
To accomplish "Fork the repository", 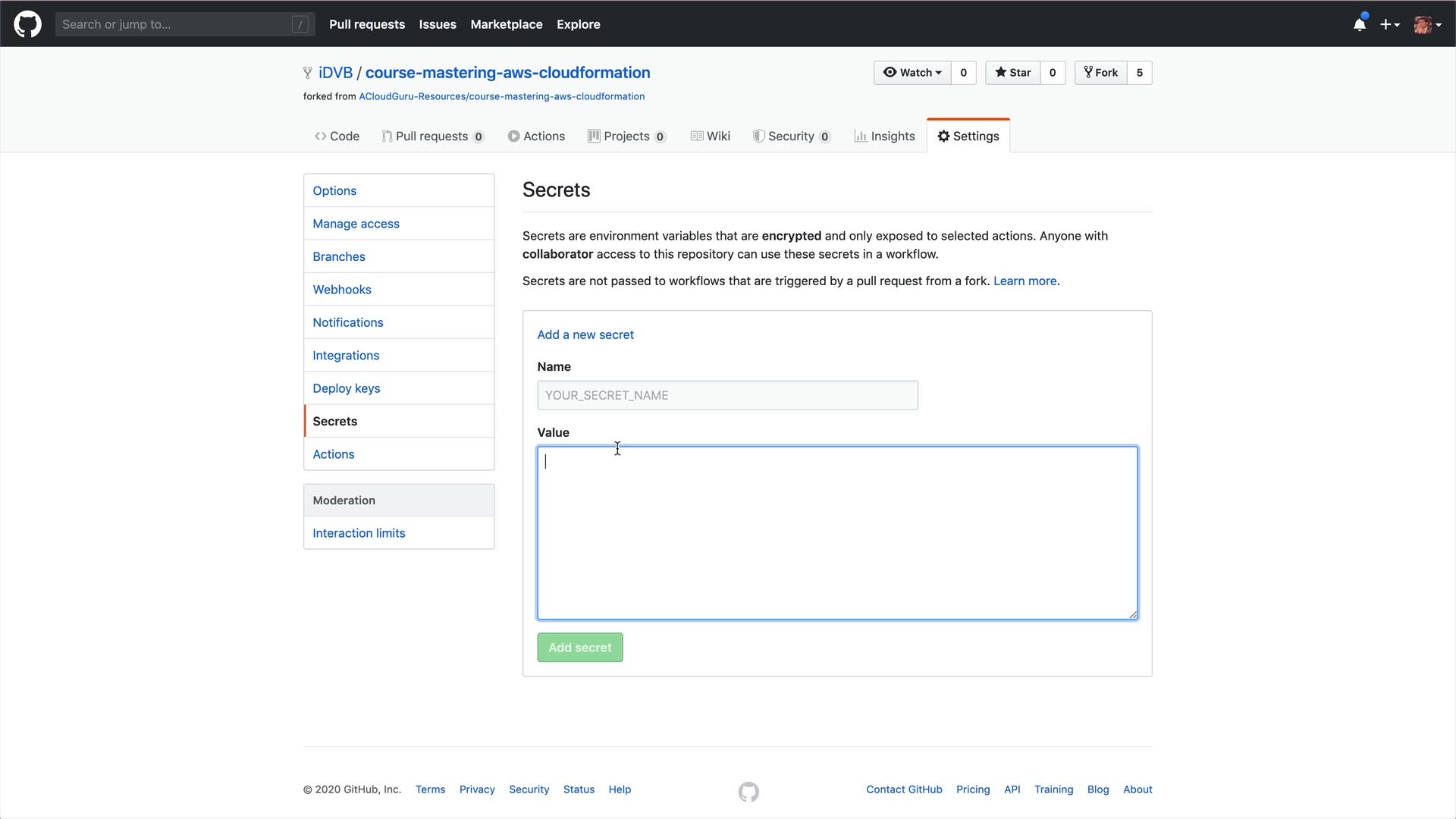I will click(1101, 73).
